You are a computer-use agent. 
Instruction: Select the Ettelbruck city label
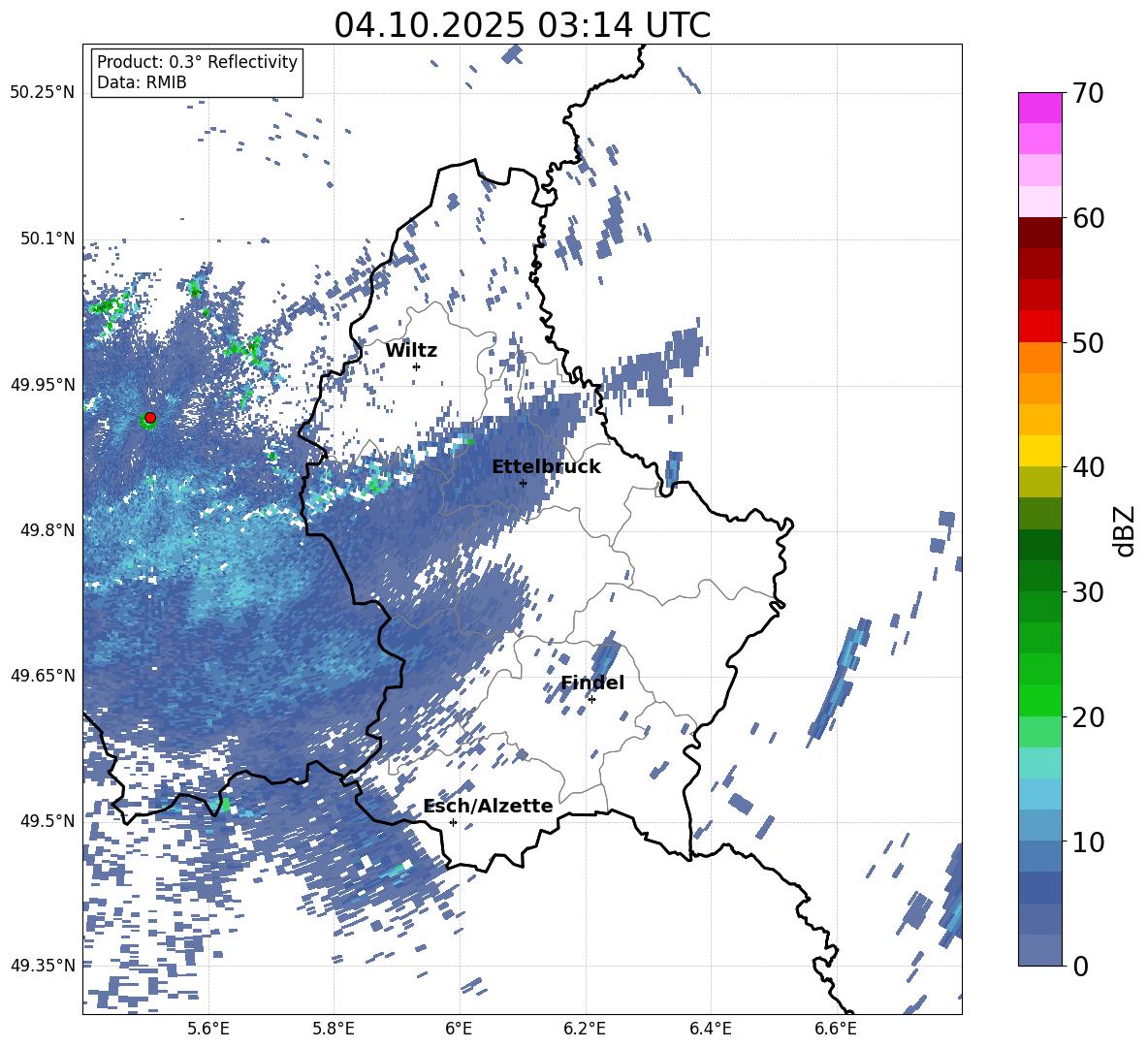(x=546, y=467)
